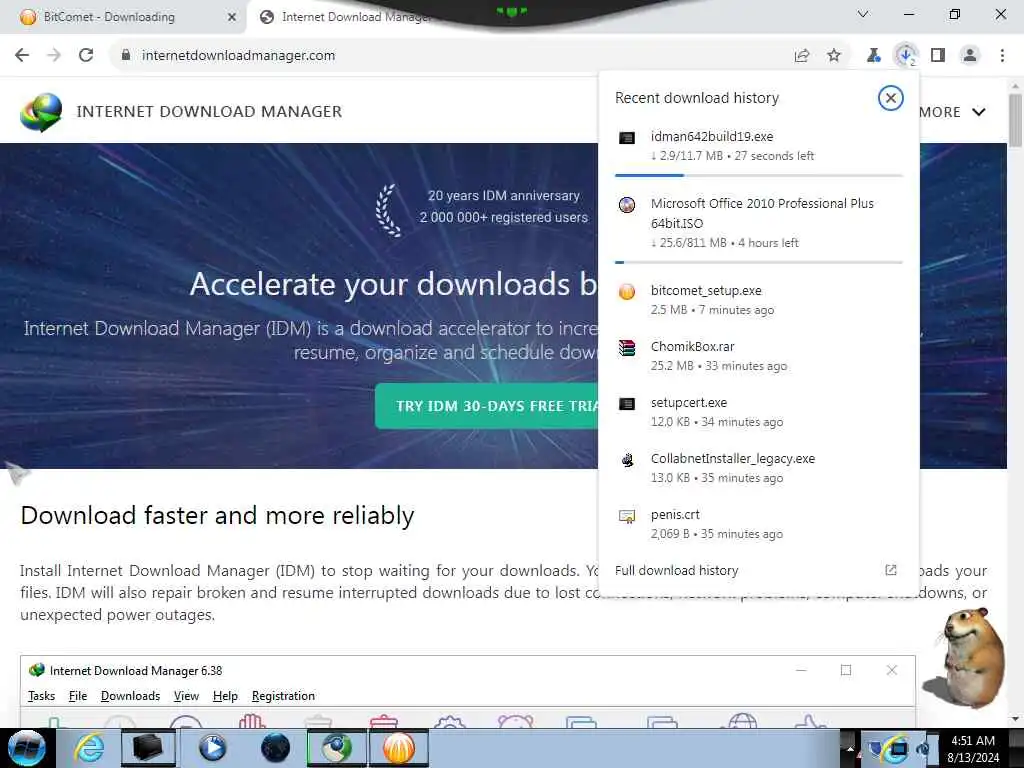Click INTERNET DOWNLOAD MANAGER site title
This screenshot has width=1024, height=768.
point(209,112)
